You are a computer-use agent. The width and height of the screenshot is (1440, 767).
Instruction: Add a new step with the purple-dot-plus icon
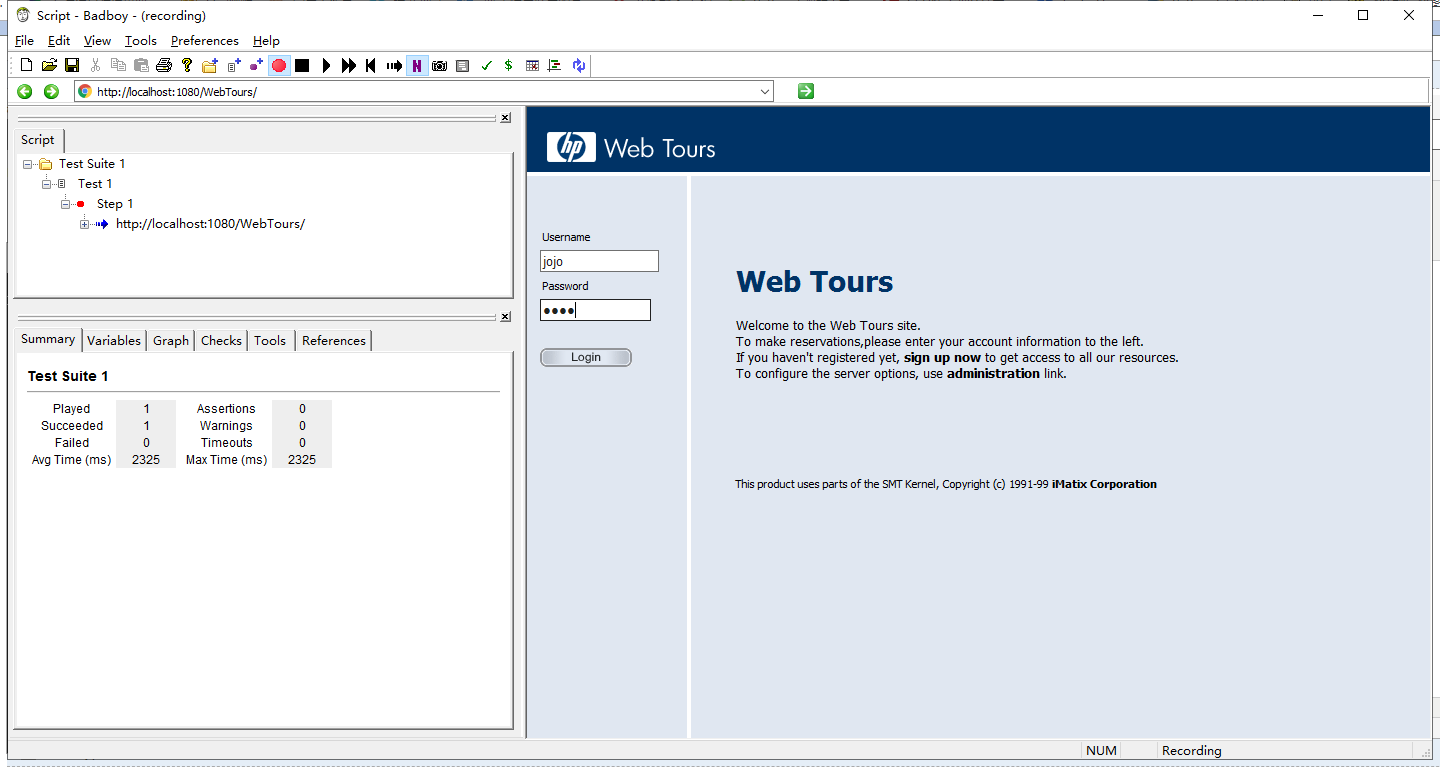pyautogui.click(x=256, y=66)
